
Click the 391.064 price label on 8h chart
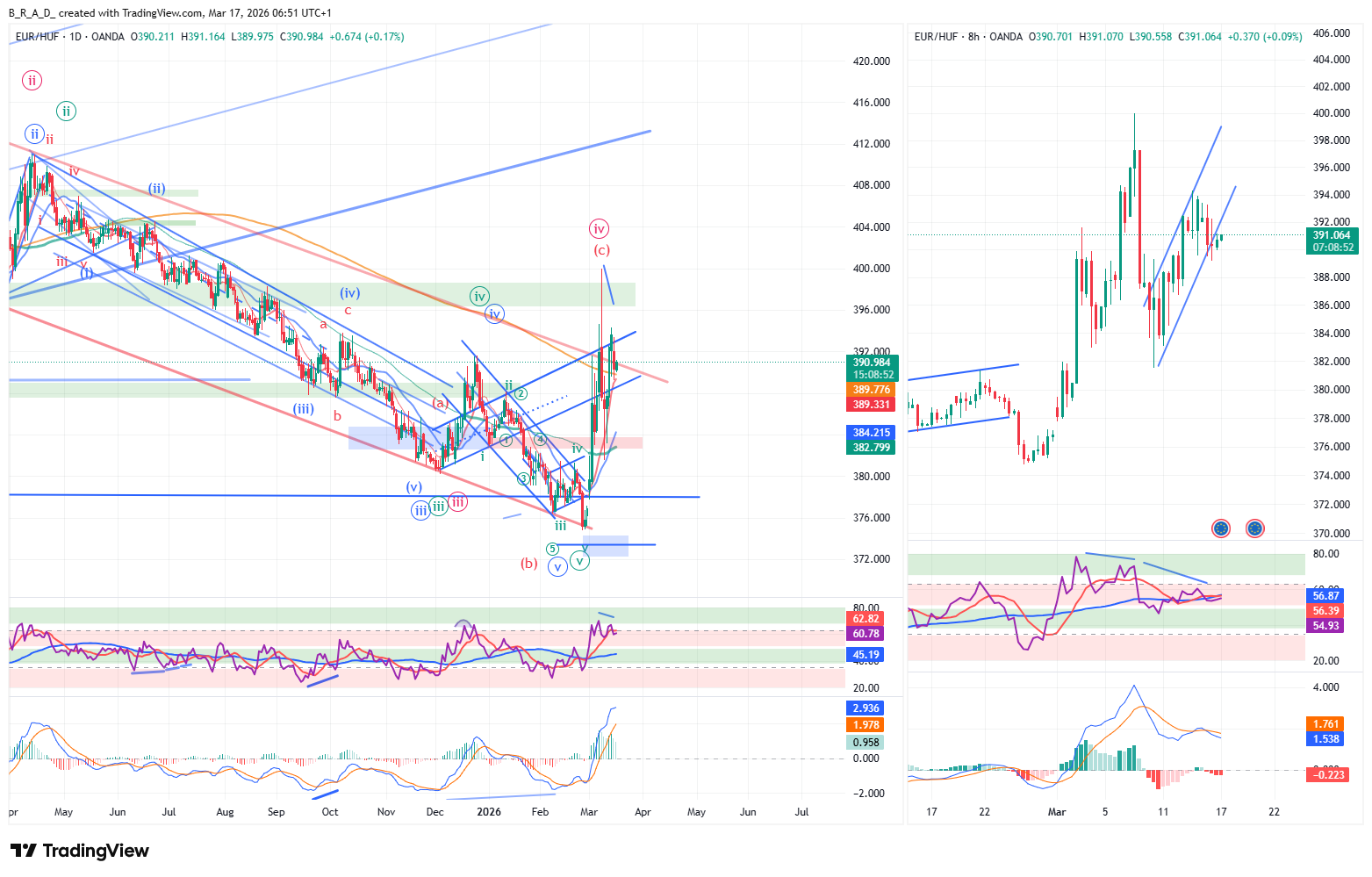point(1331,235)
